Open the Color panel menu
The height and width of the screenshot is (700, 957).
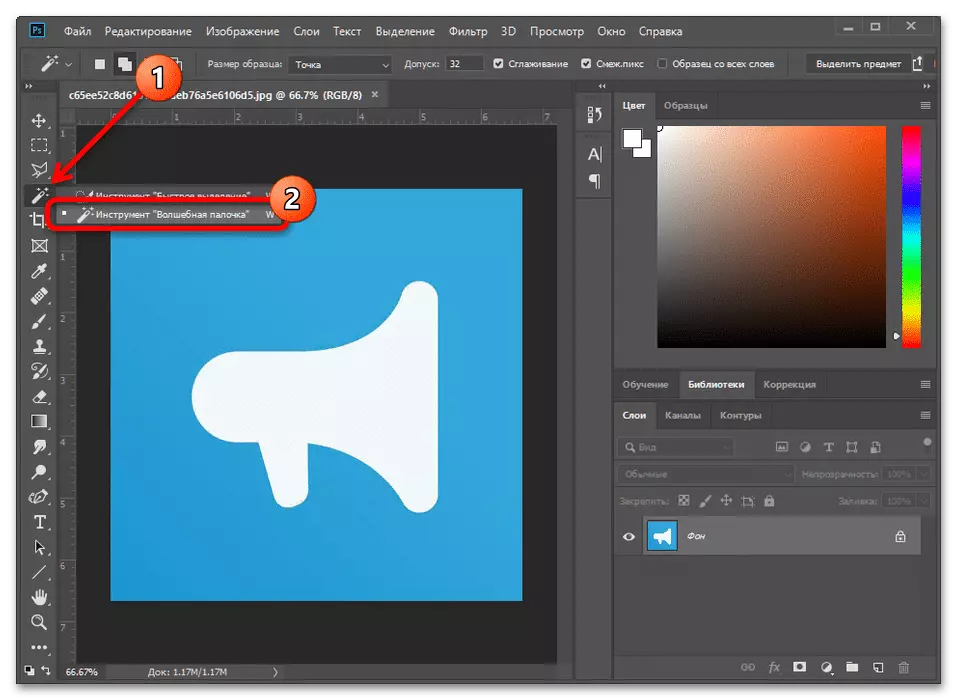pos(925,106)
